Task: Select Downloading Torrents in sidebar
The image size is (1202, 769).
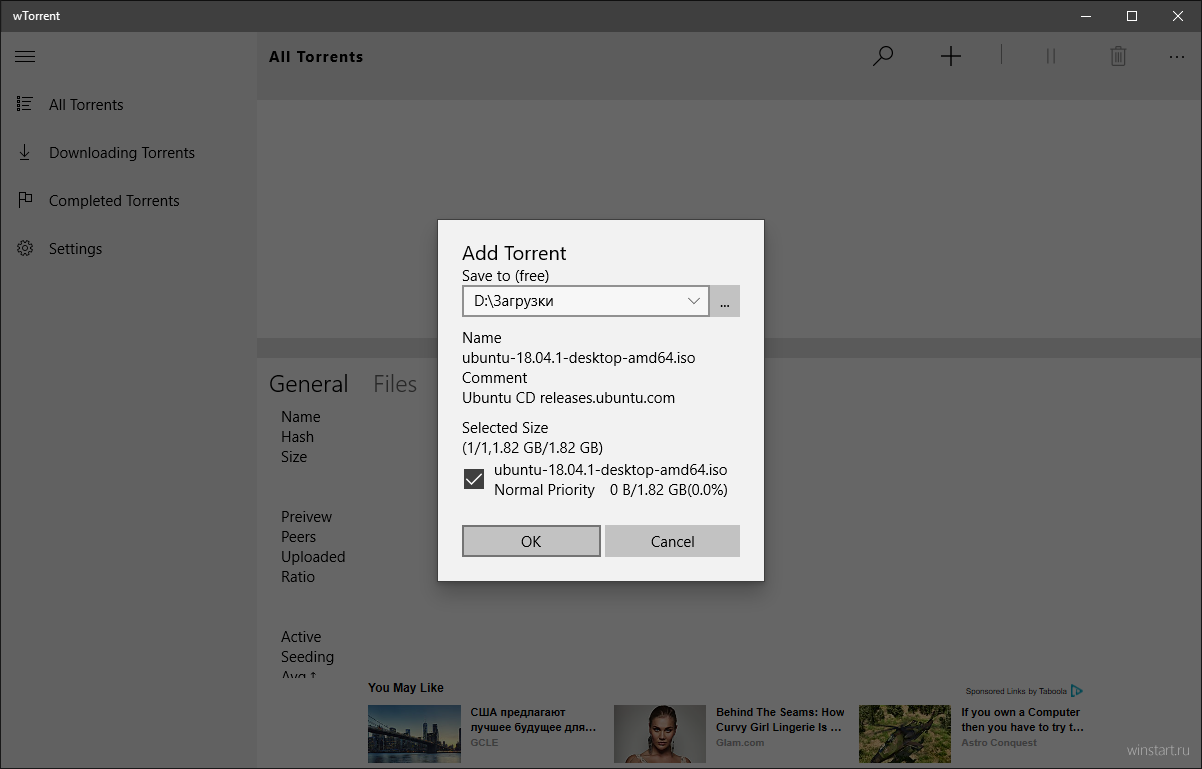Action: pos(128,152)
